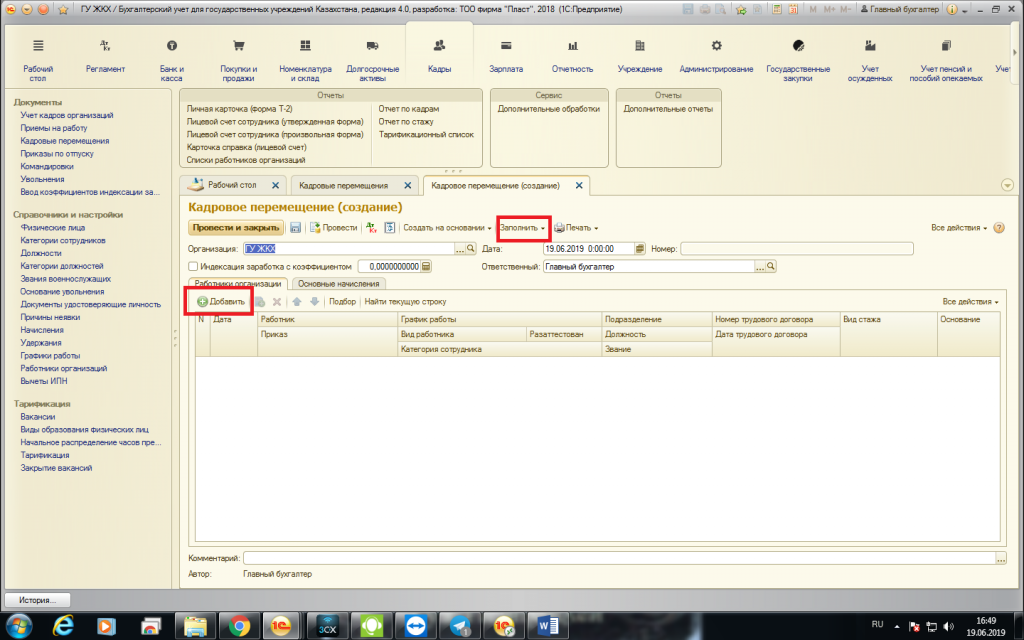Click the Добавить button

[x=221, y=301]
